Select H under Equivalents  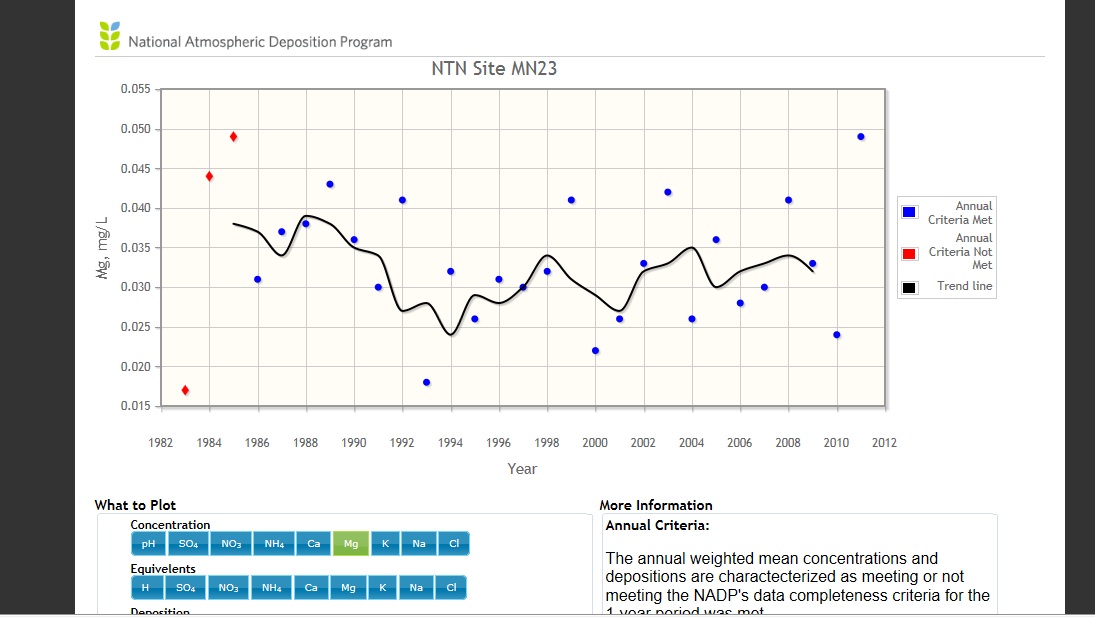click(146, 588)
